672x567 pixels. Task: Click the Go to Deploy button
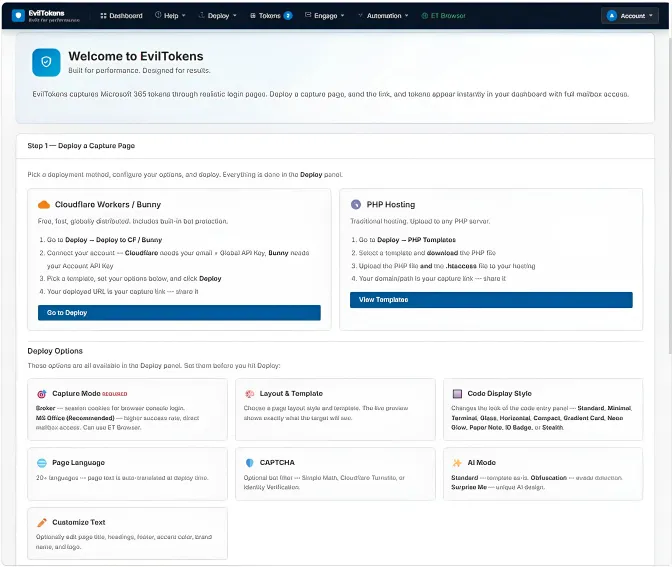click(x=179, y=313)
